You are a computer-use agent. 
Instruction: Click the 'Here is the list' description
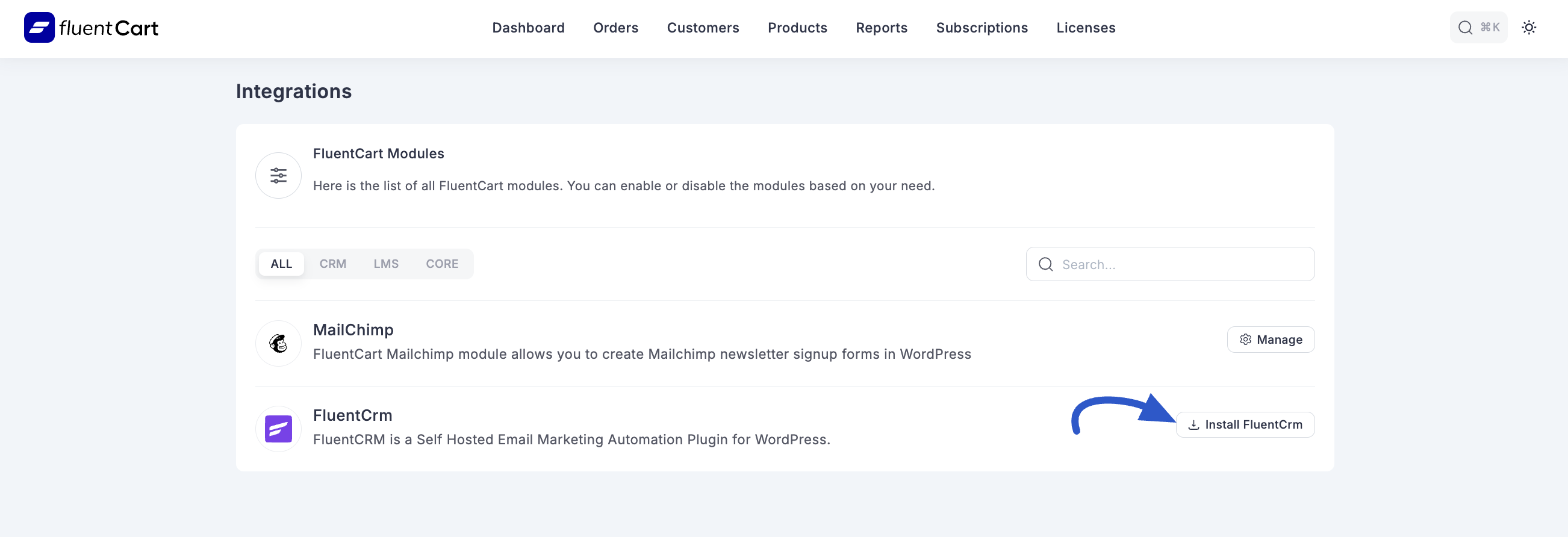point(623,186)
